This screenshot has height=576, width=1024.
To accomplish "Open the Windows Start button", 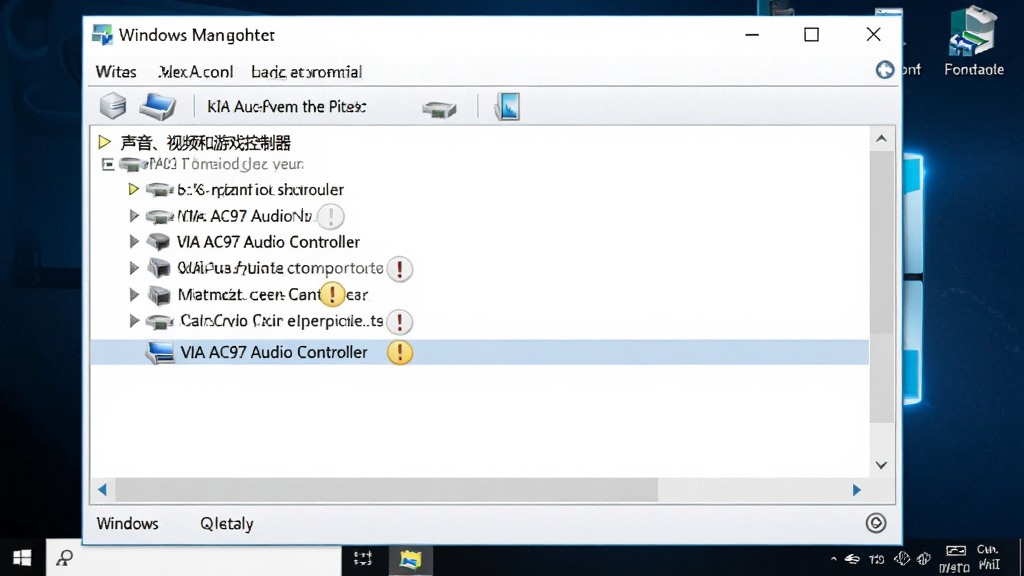I will tap(22, 558).
